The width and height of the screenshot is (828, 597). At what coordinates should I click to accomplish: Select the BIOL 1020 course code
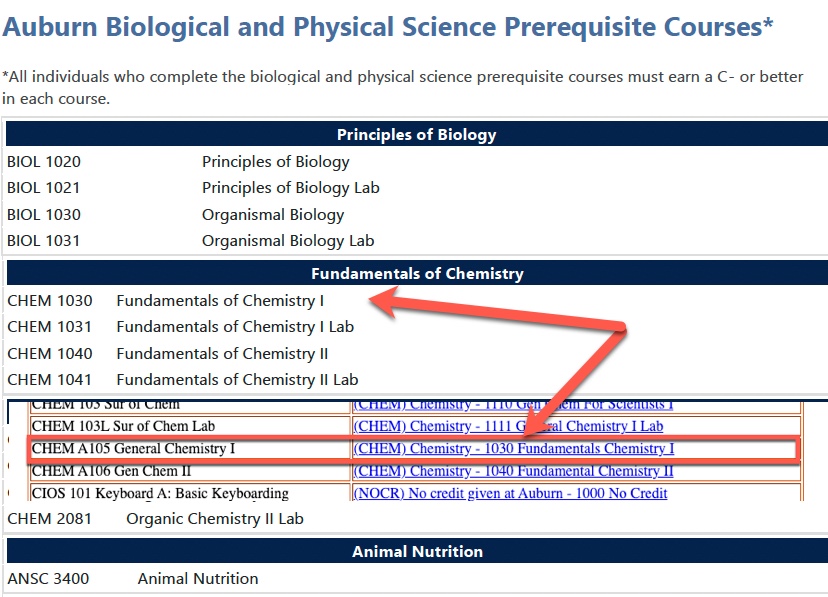(x=44, y=162)
